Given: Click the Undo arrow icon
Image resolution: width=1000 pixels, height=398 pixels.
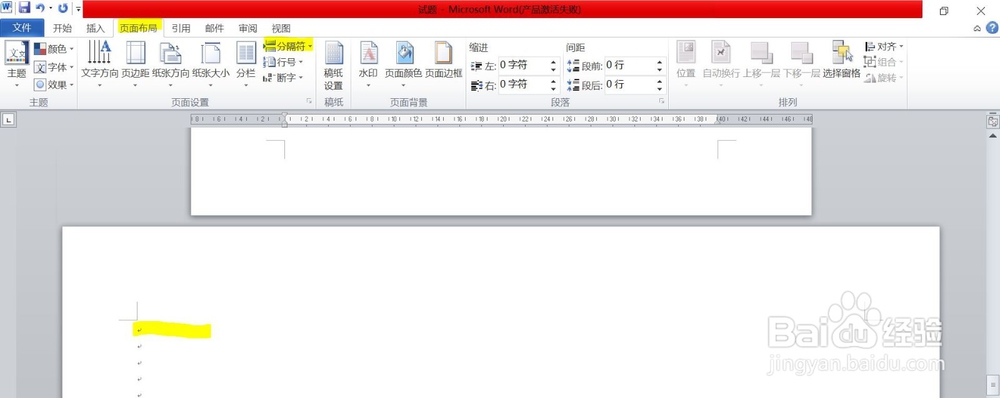Looking at the screenshot, I should pyautogui.click(x=40, y=8).
